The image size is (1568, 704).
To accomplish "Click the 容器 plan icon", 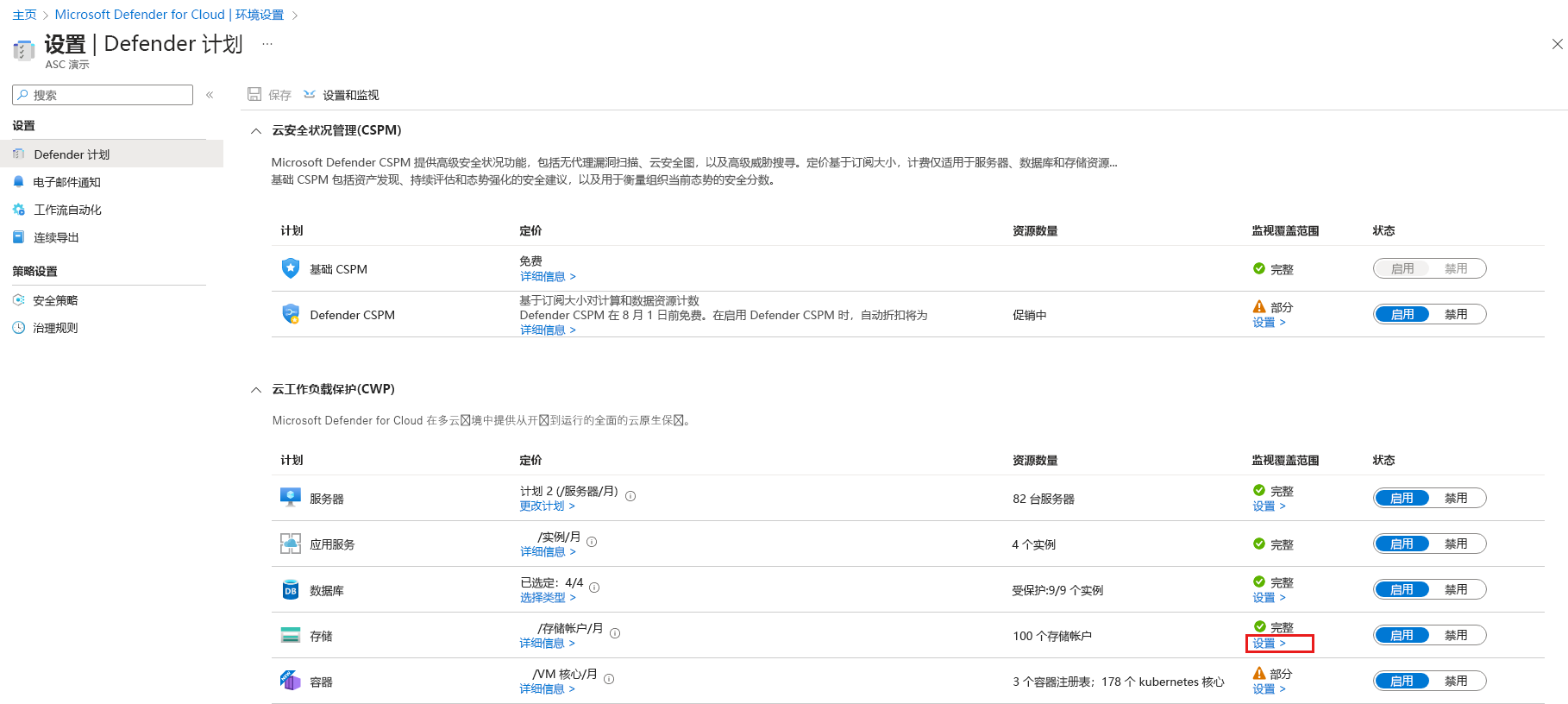I will tap(291, 681).
